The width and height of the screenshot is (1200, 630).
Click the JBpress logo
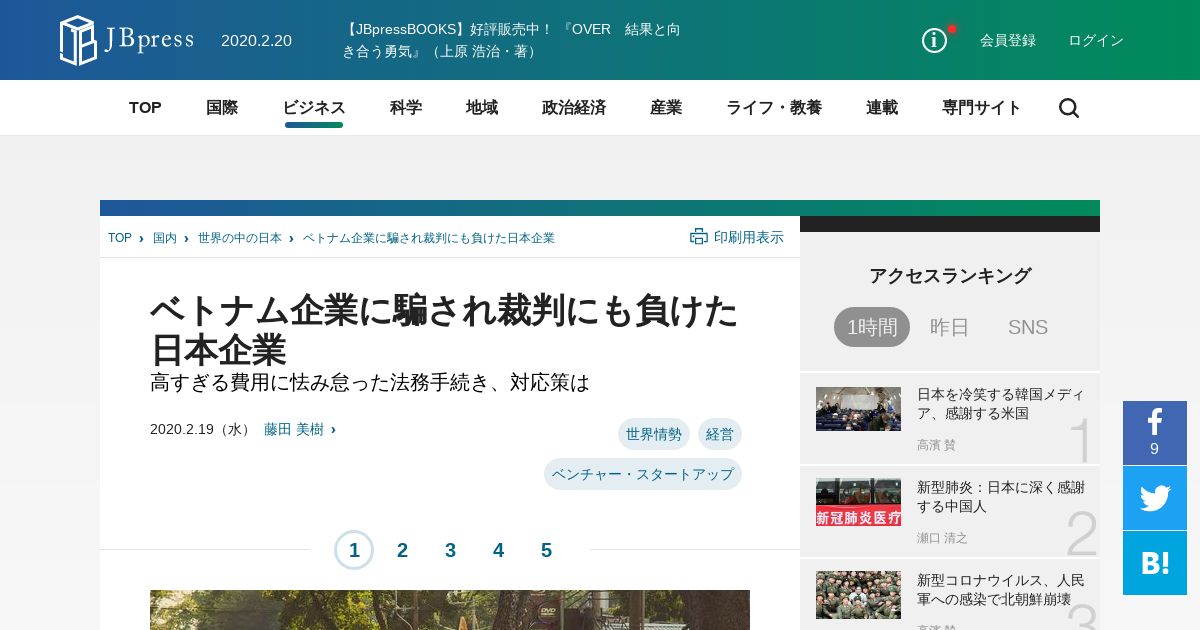click(x=127, y=40)
